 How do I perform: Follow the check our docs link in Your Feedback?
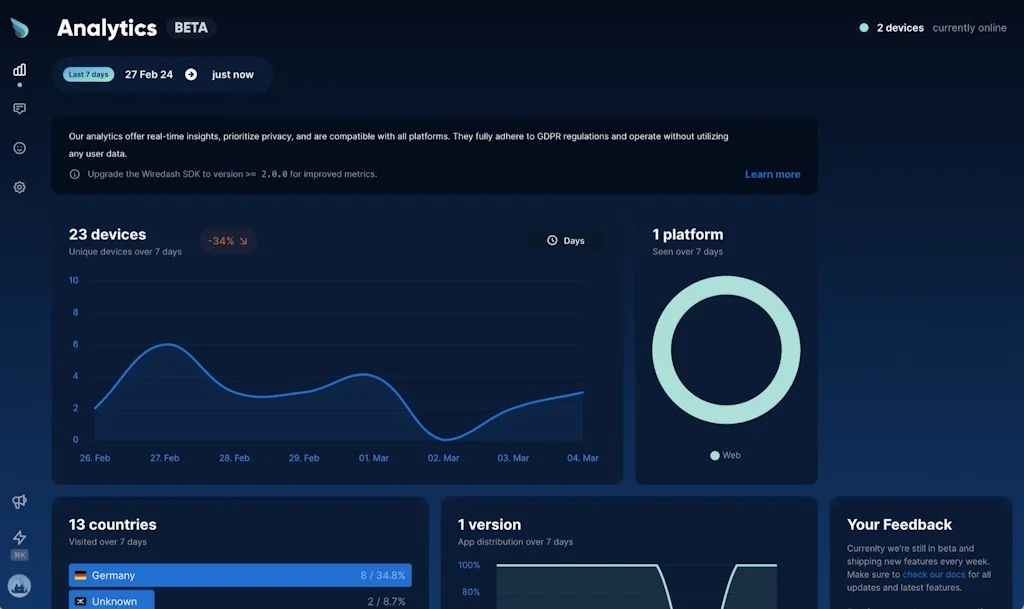tap(934, 574)
